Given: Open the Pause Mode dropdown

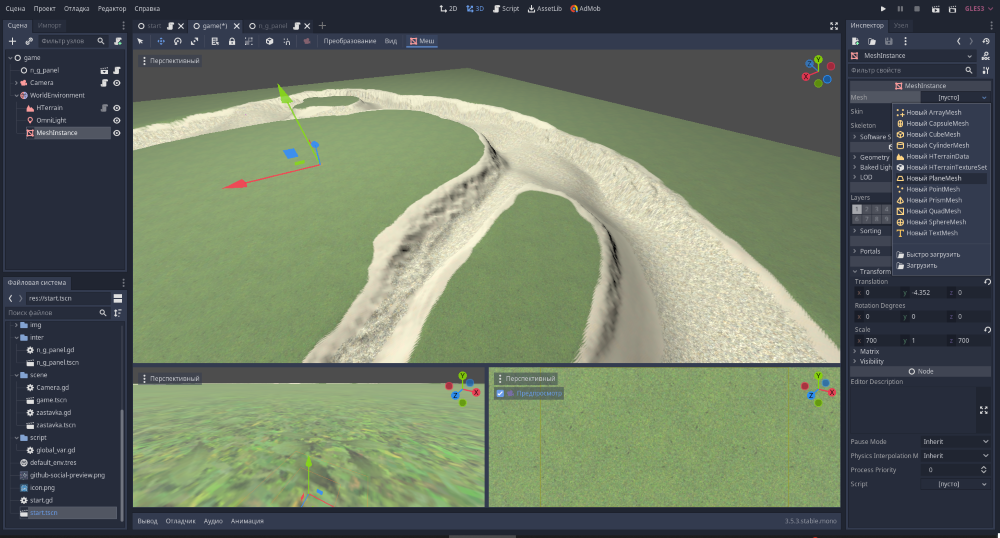Looking at the screenshot, I should [x=957, y=441].
